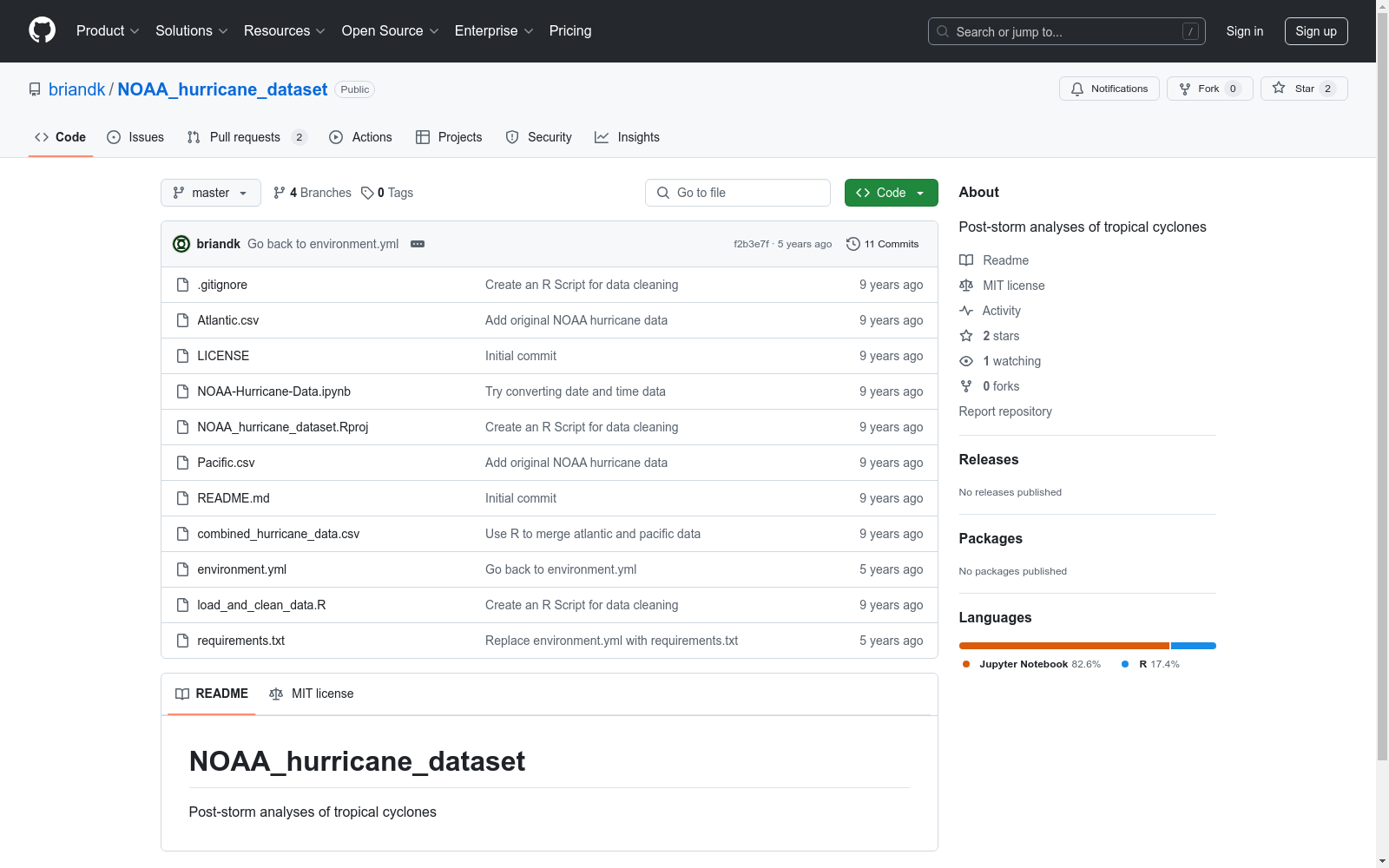Click Report repository link
The height and width of the screenshot is (868, 1389).
(1005, 411)
